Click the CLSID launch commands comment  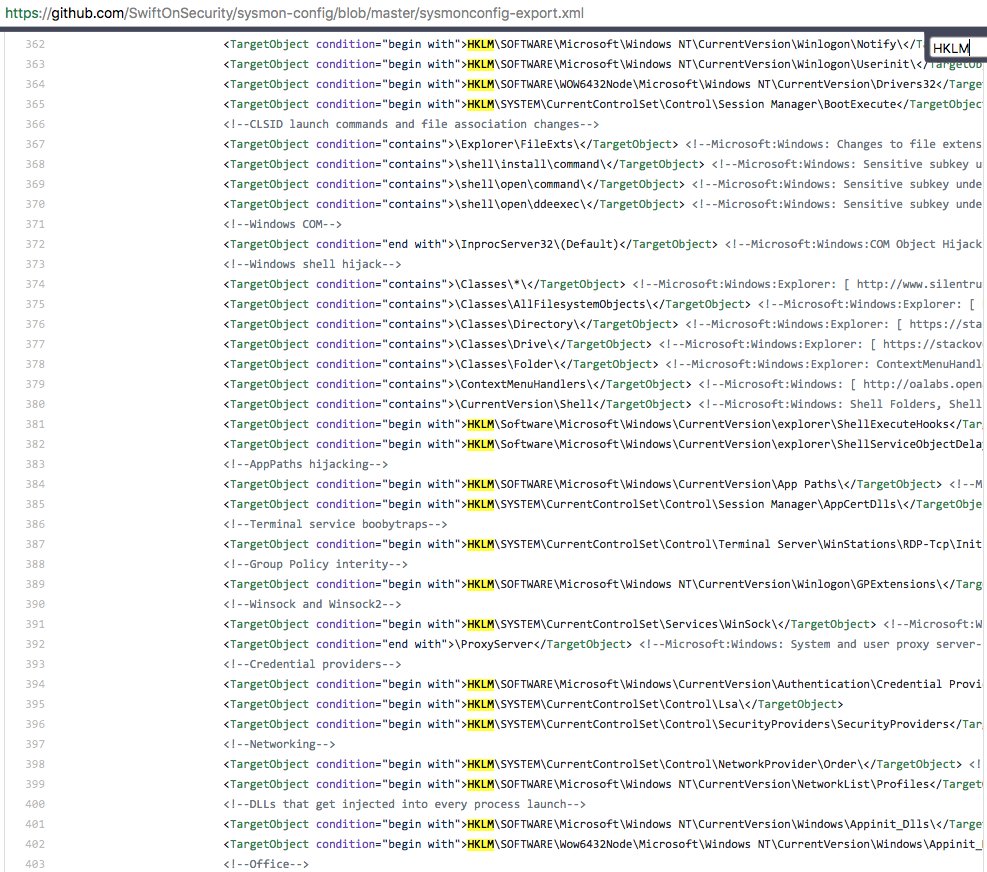(x=411, y=124)
